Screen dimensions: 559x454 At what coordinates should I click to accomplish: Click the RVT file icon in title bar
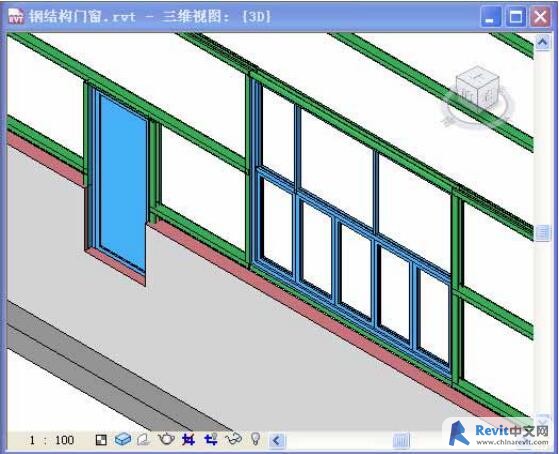pyautogui.click(x=16, y=16)
